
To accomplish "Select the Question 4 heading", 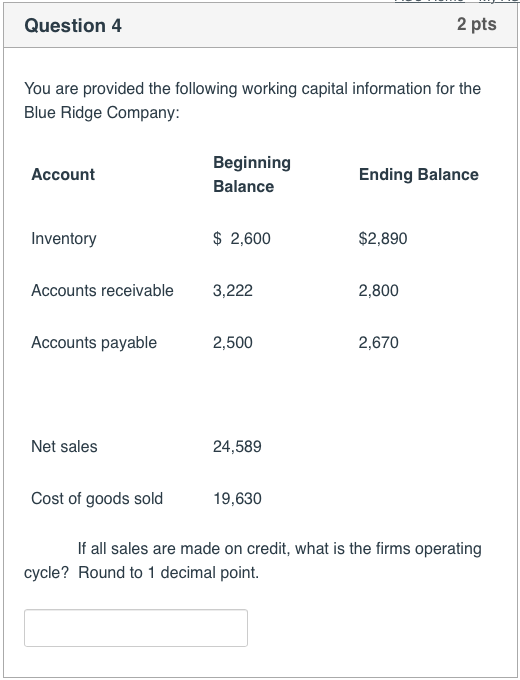I will (73, 26).
